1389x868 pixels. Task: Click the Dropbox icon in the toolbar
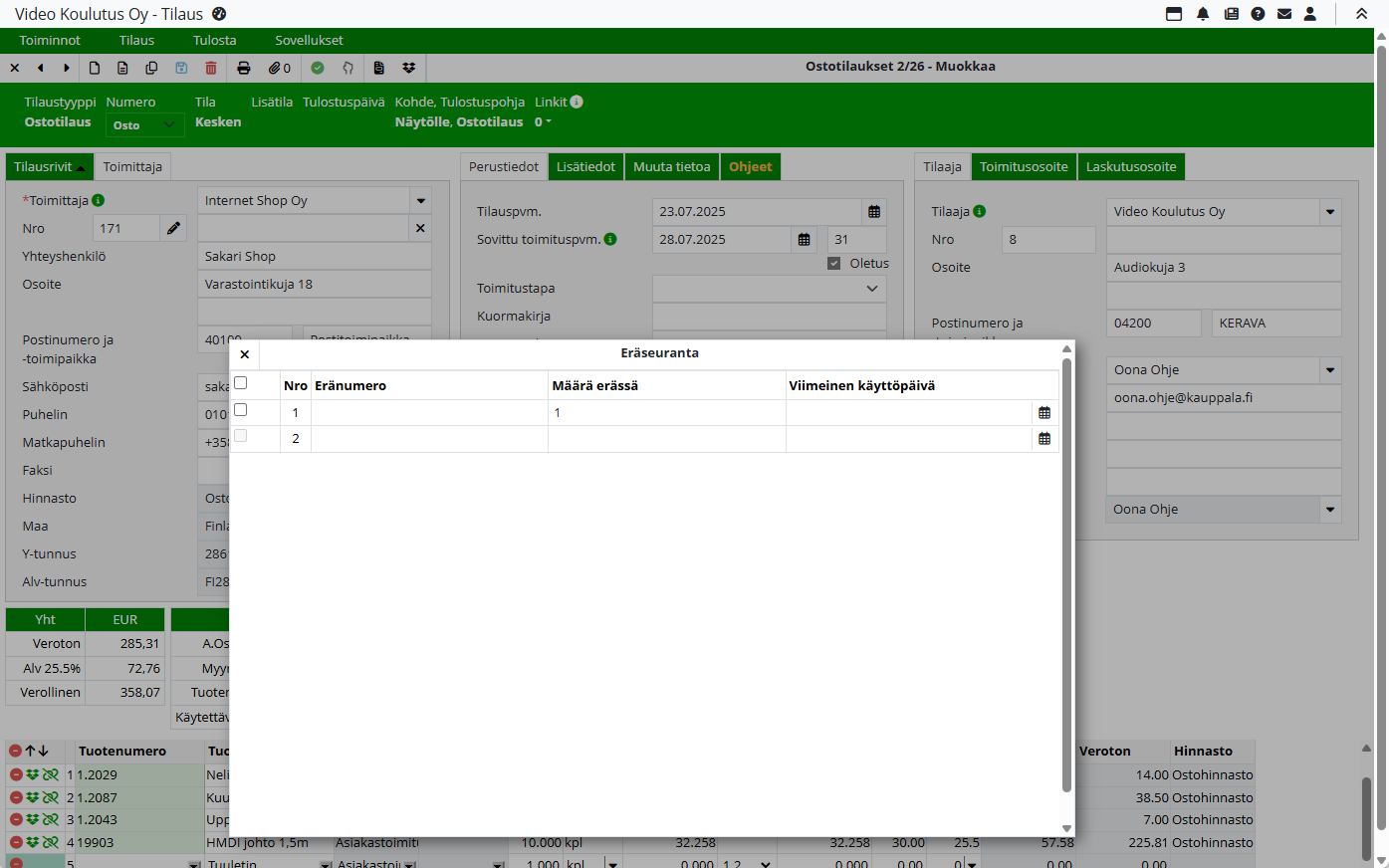point(408,68)
